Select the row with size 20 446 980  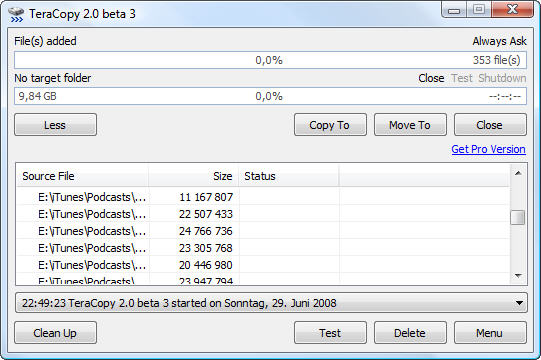click(263, 265)
